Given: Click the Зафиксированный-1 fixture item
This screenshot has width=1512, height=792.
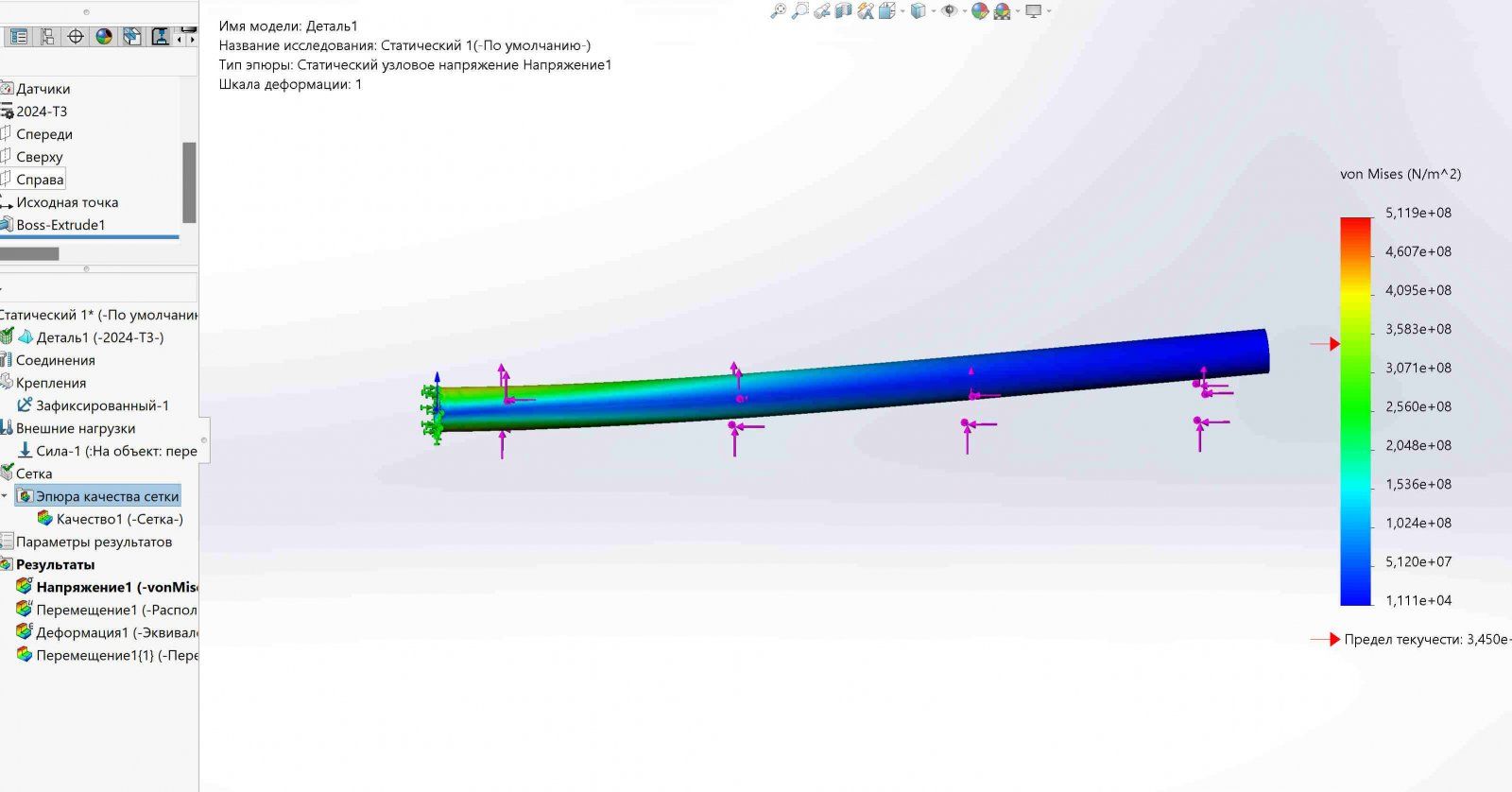Looking at the screenshot, I should pos(102,405).
